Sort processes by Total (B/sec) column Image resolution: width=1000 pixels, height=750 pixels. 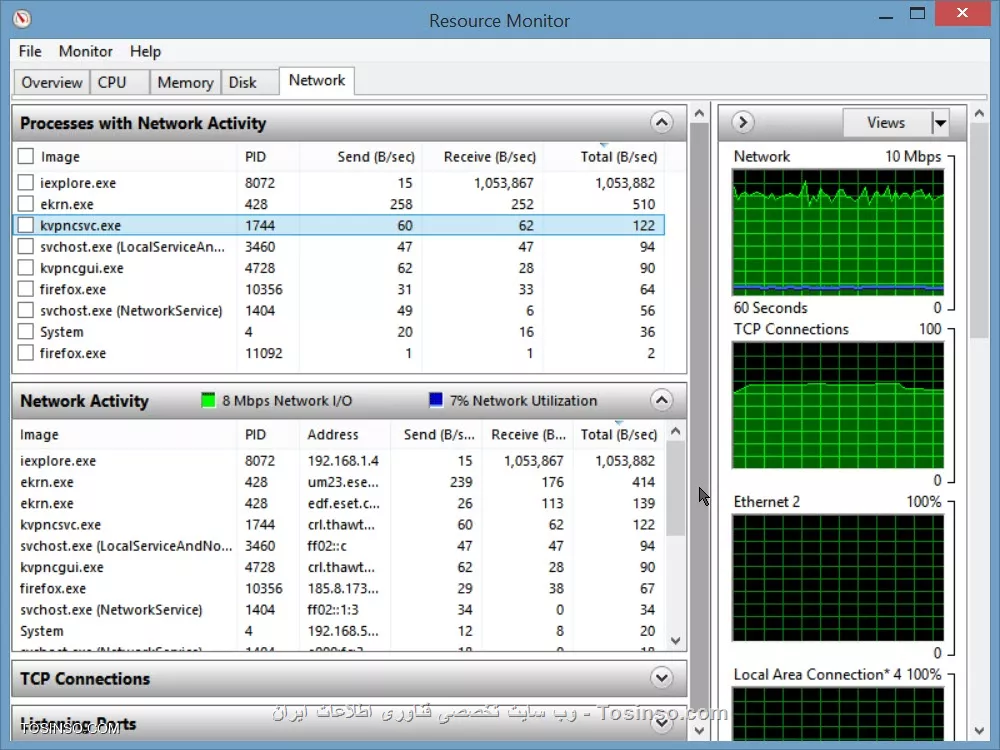coord(604,157)
